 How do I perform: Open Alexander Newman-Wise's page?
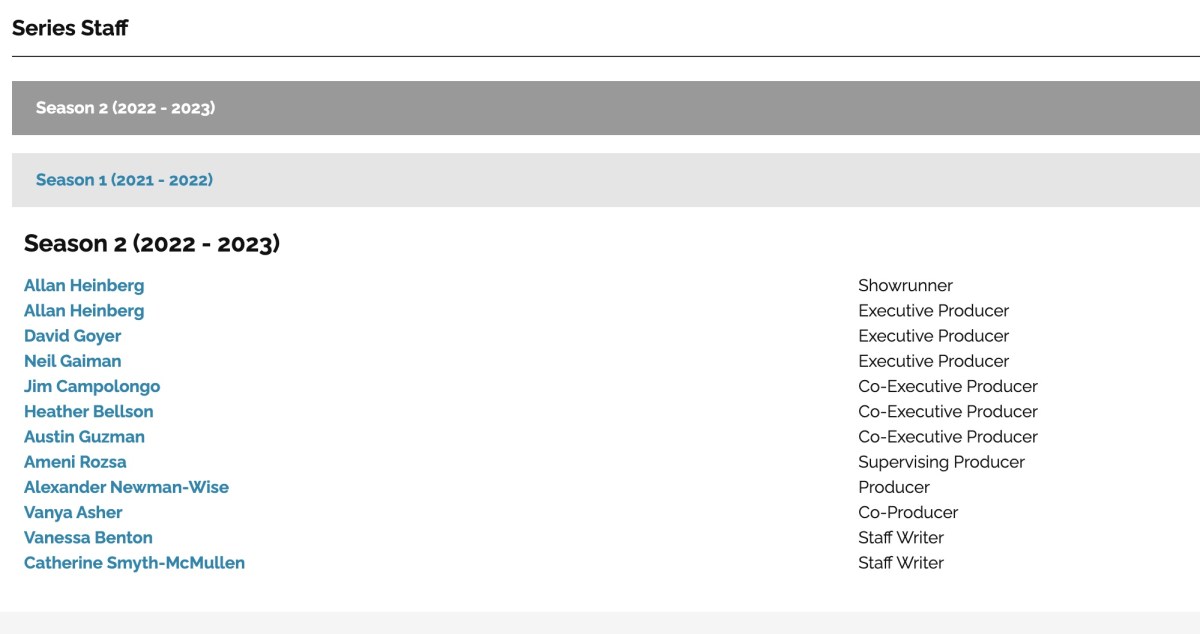[126, 487]
